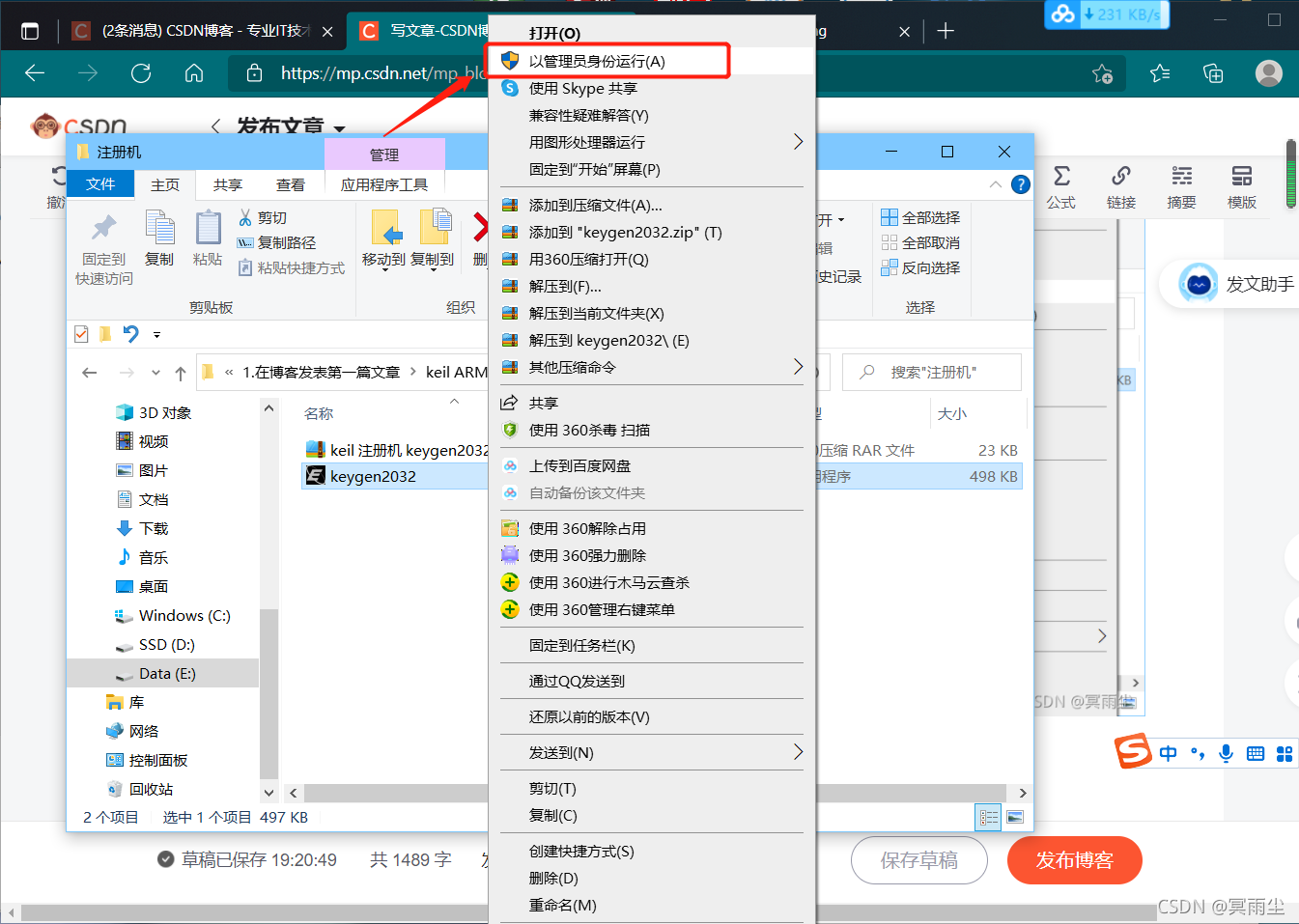
Task: Switch to large icons view in status bar
Action: [1014, 817]
